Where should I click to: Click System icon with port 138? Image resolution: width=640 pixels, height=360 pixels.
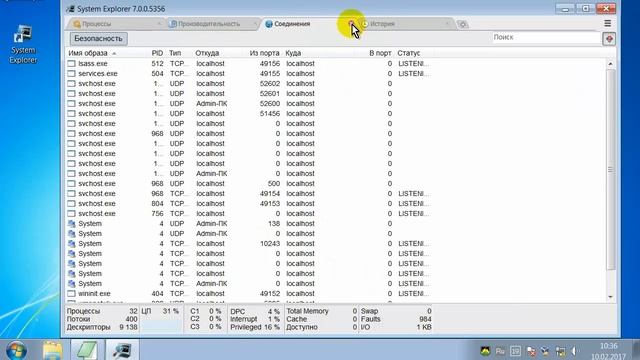pyautogui.click(x=71, y=224)
